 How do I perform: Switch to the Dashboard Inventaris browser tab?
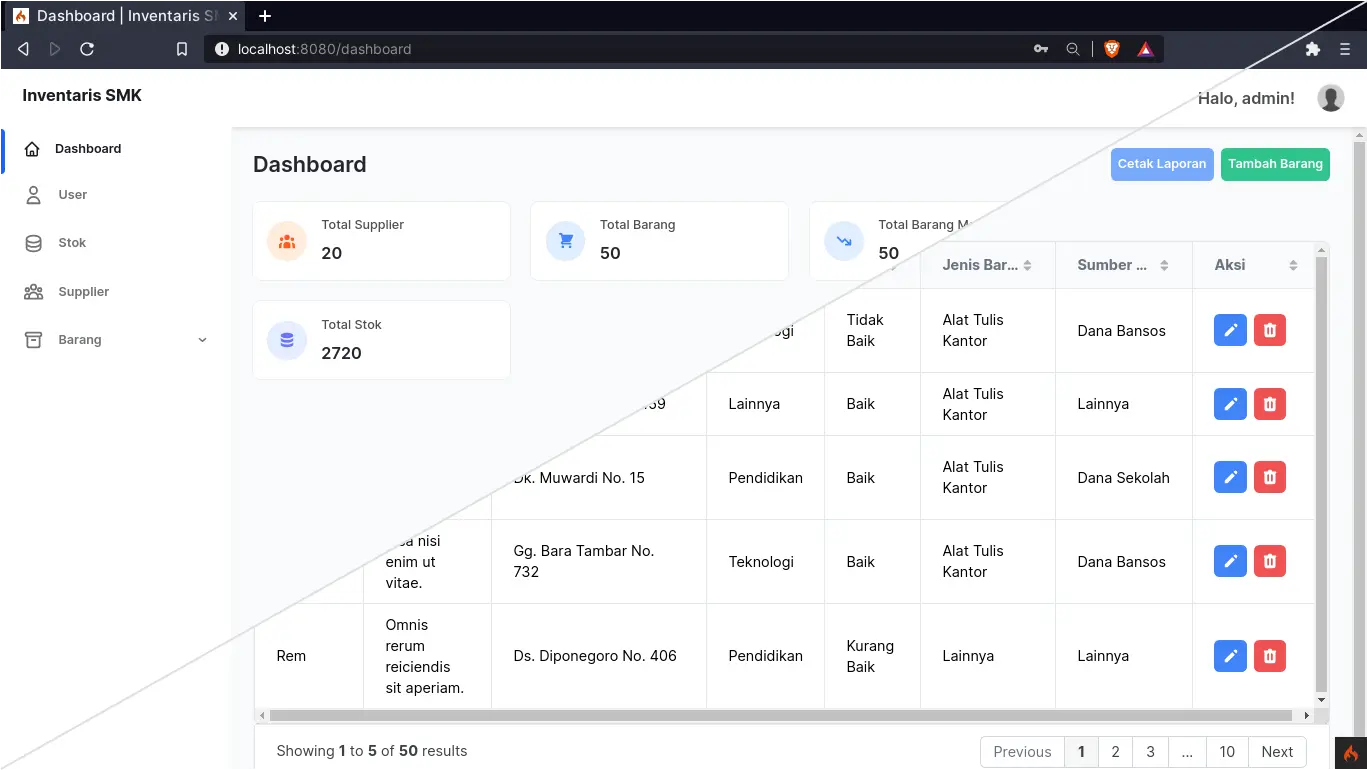tap(120, 15)
